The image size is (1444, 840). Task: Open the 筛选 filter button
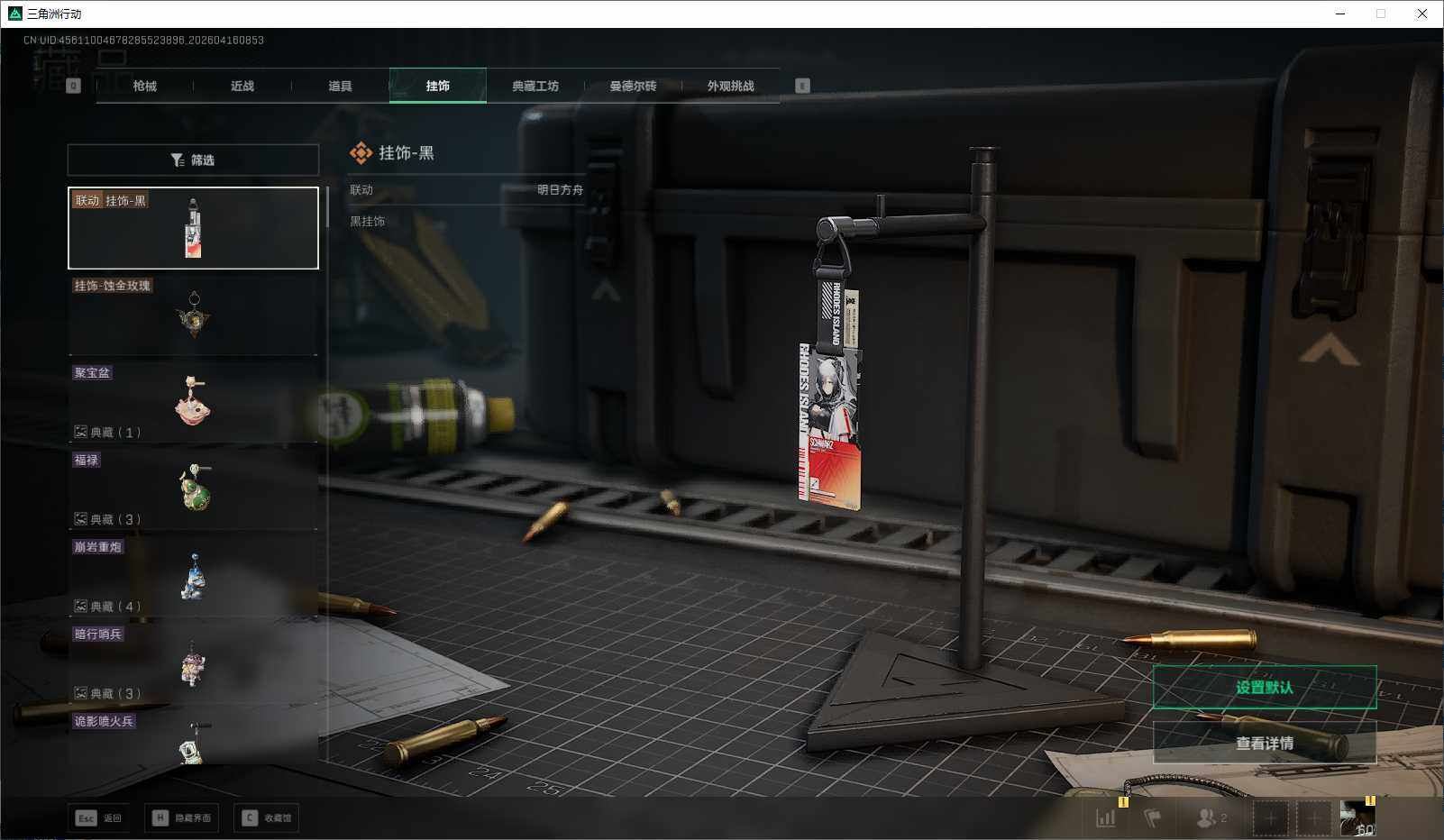(193, 160)
